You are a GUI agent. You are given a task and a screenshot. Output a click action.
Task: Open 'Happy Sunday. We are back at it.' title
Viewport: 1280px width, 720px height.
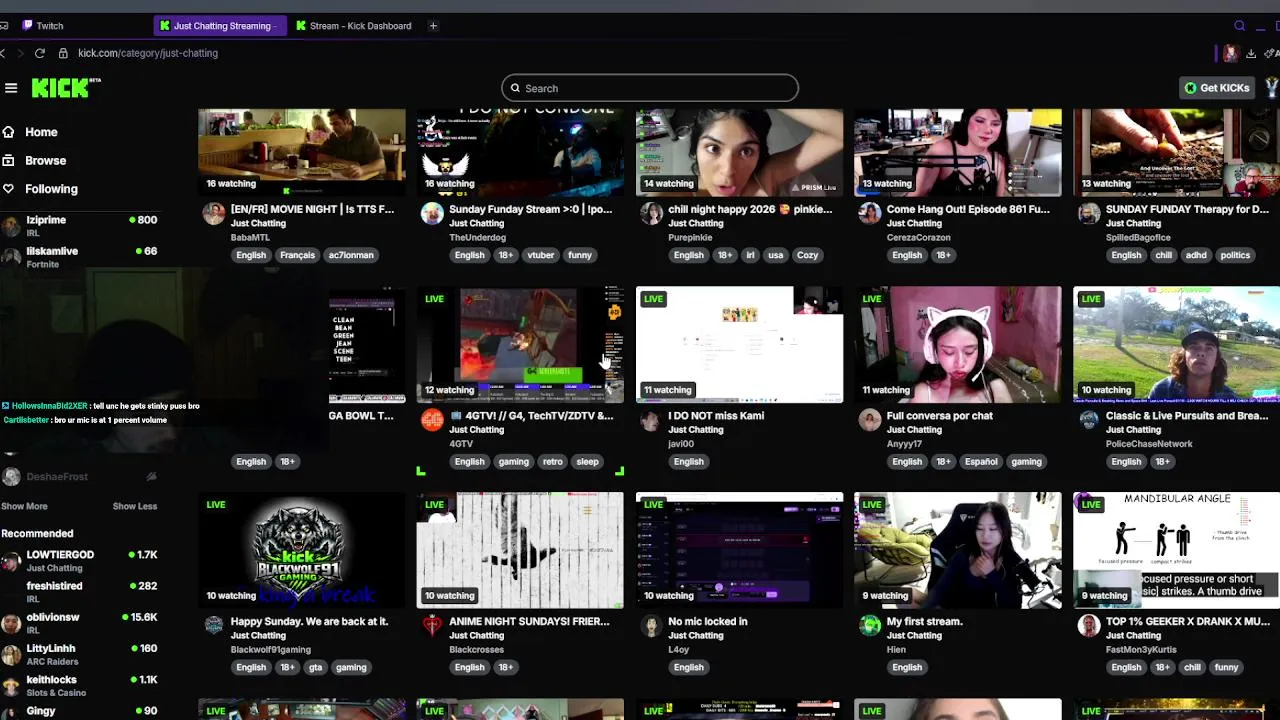click(x=309, y=622)
